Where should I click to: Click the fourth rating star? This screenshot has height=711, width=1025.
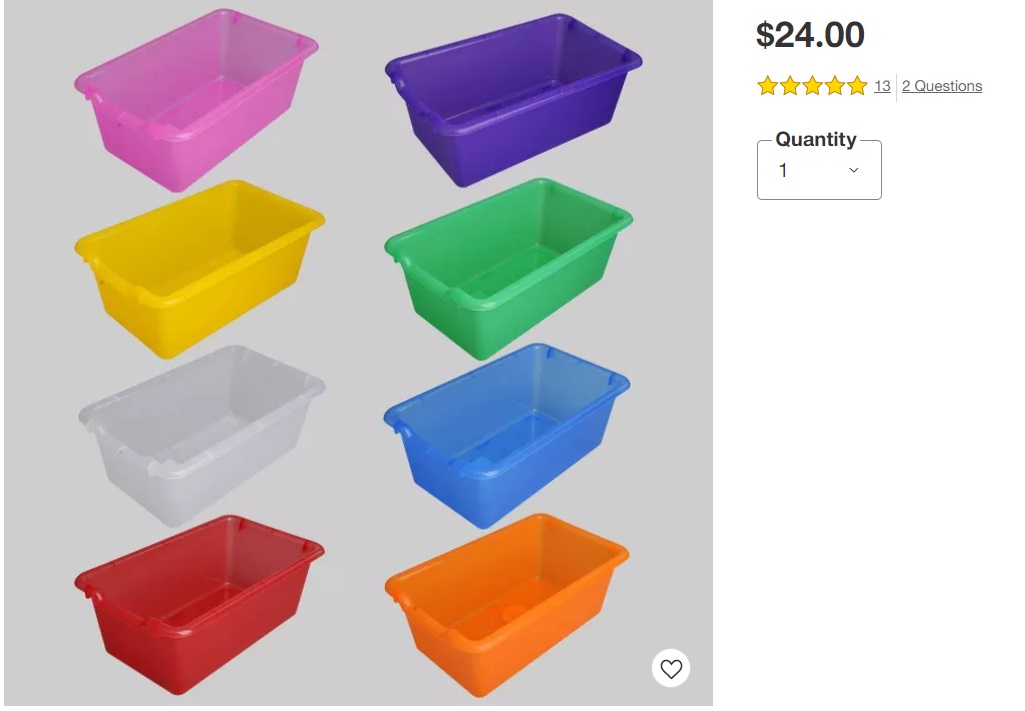coord(834,86)
